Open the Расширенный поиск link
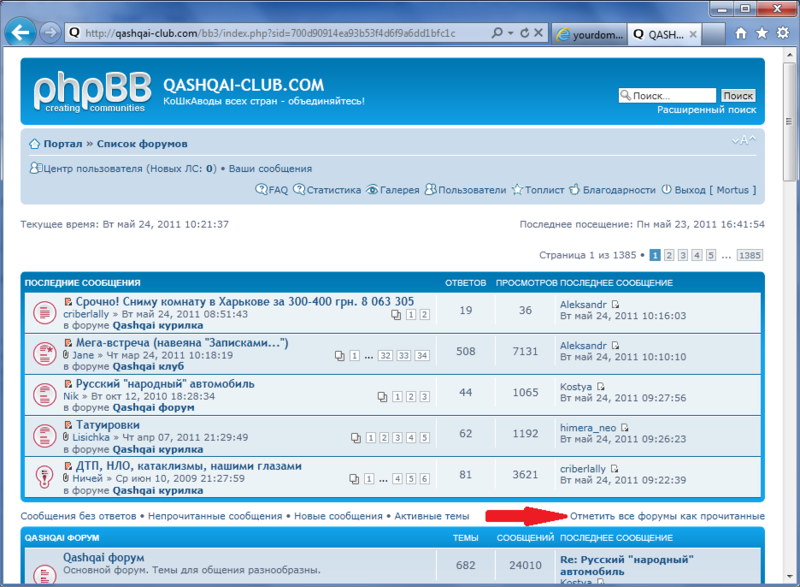 tap(706, 110)
